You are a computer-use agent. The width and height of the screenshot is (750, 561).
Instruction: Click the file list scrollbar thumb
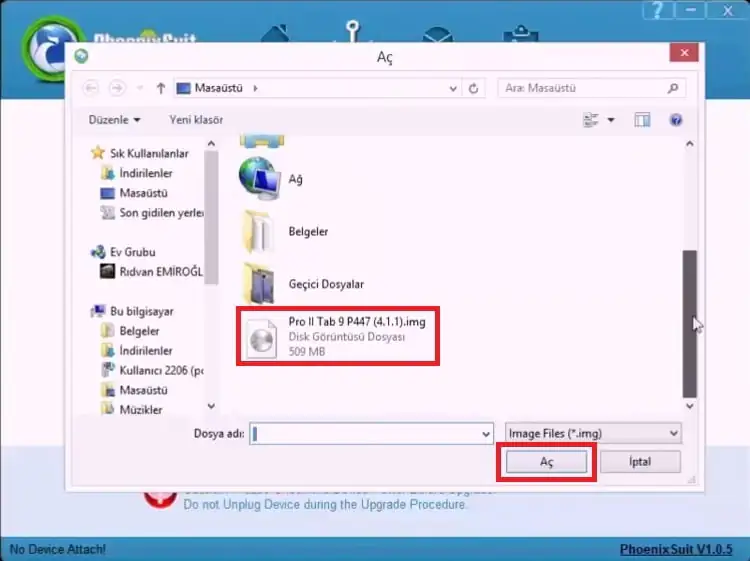click(x=690, y=324)
